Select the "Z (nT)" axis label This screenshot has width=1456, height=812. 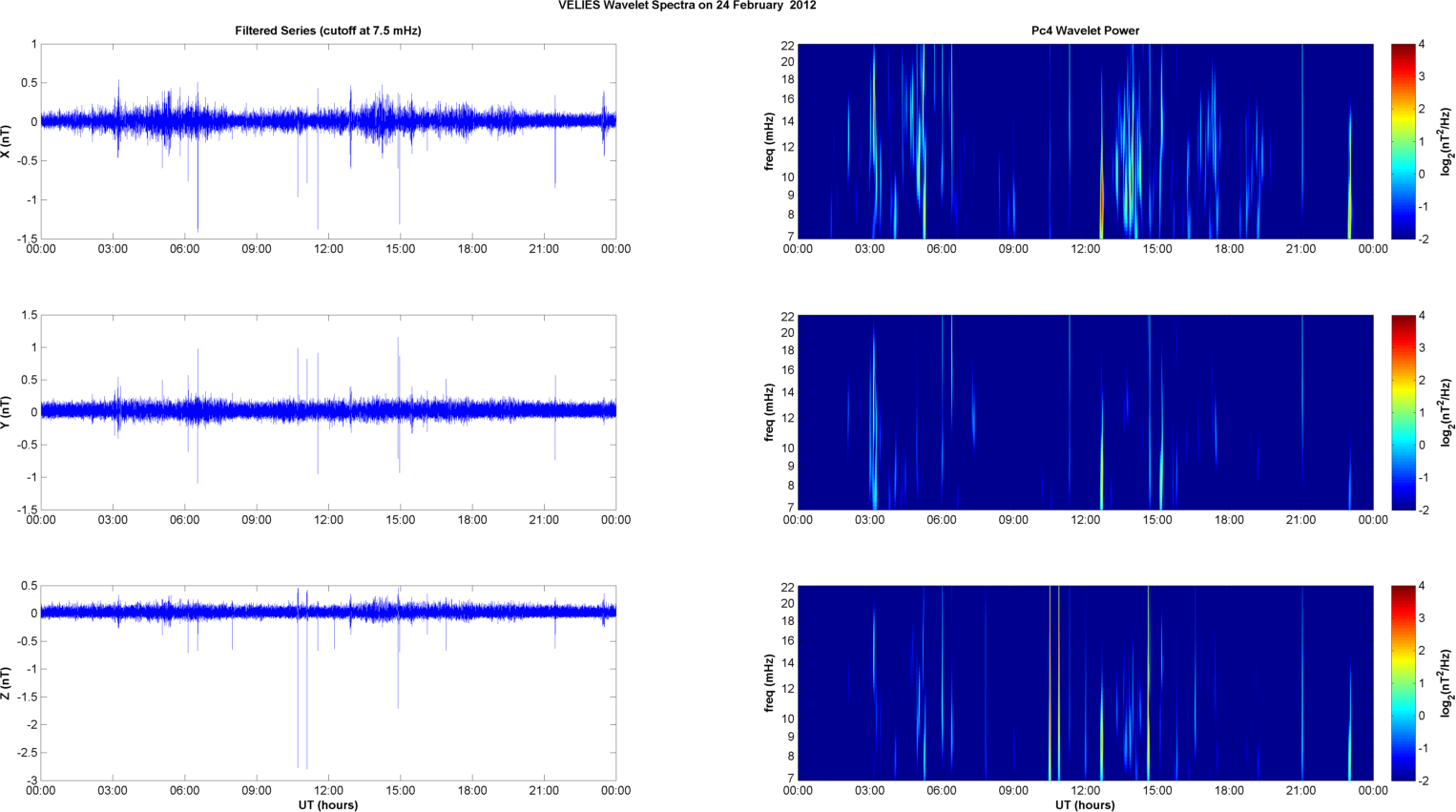pos(7,683)
